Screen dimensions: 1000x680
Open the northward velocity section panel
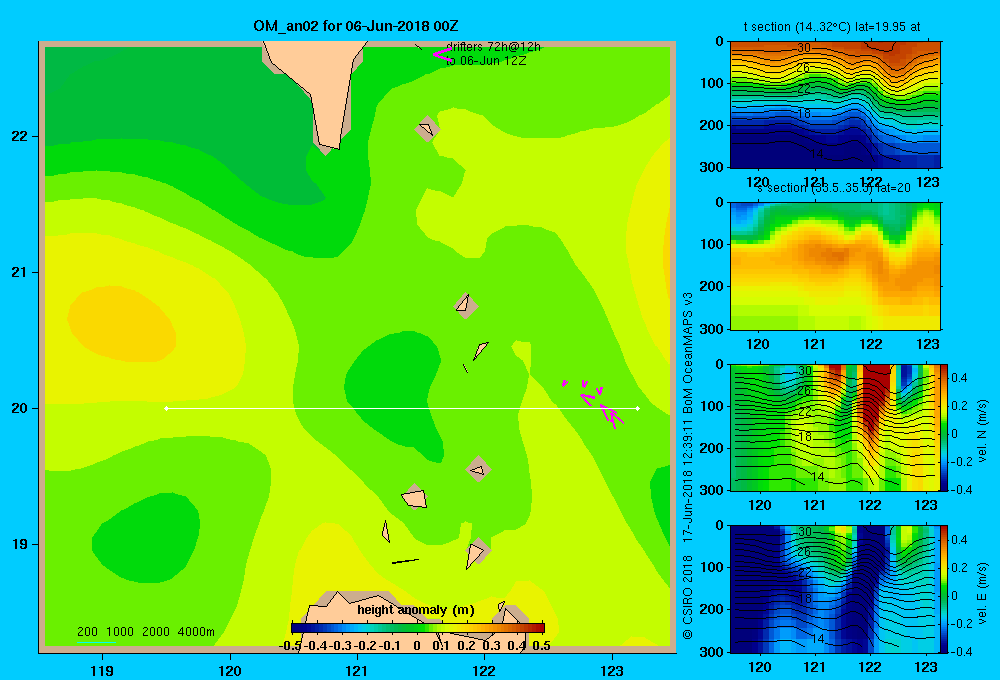pos(835,427)
